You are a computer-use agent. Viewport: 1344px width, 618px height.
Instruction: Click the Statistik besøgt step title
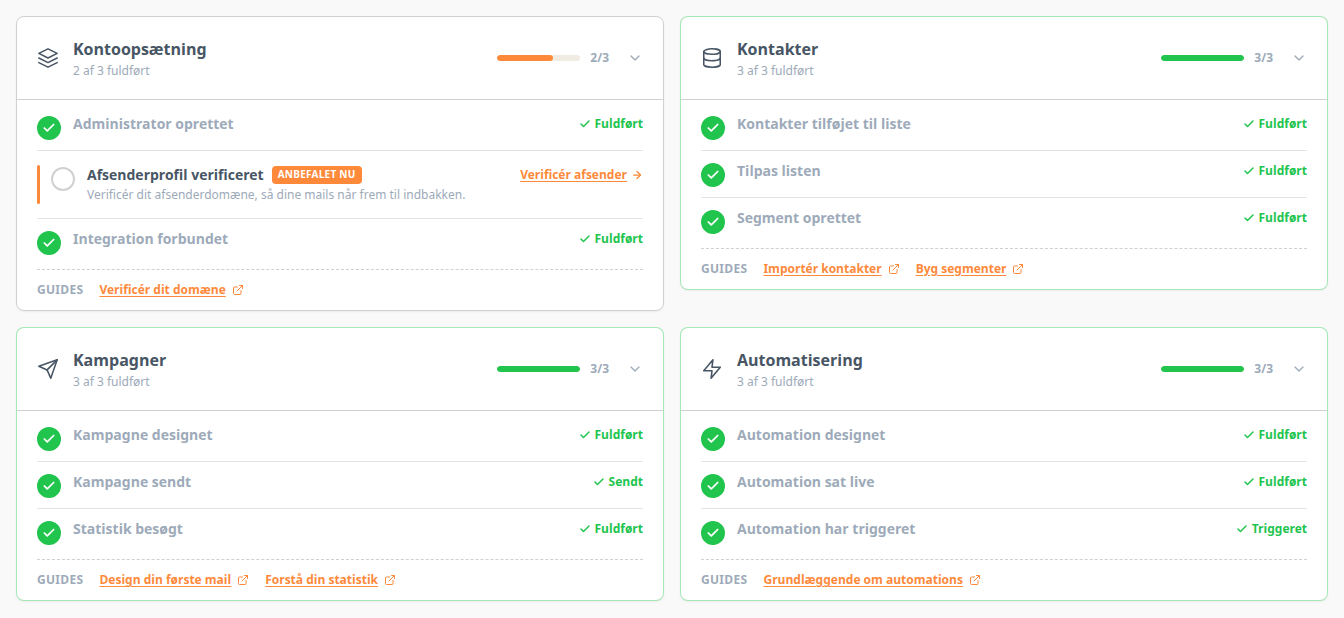coord(128,529)
